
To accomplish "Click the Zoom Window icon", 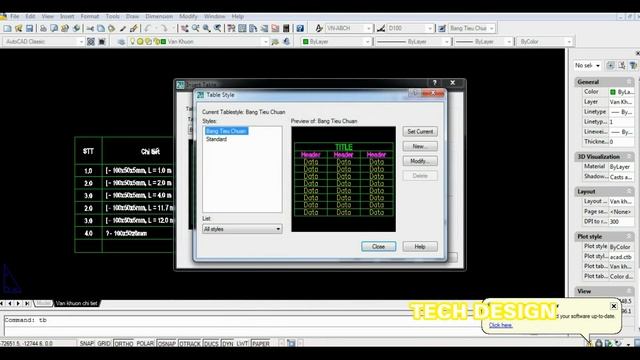I will (x=207, y=28).
